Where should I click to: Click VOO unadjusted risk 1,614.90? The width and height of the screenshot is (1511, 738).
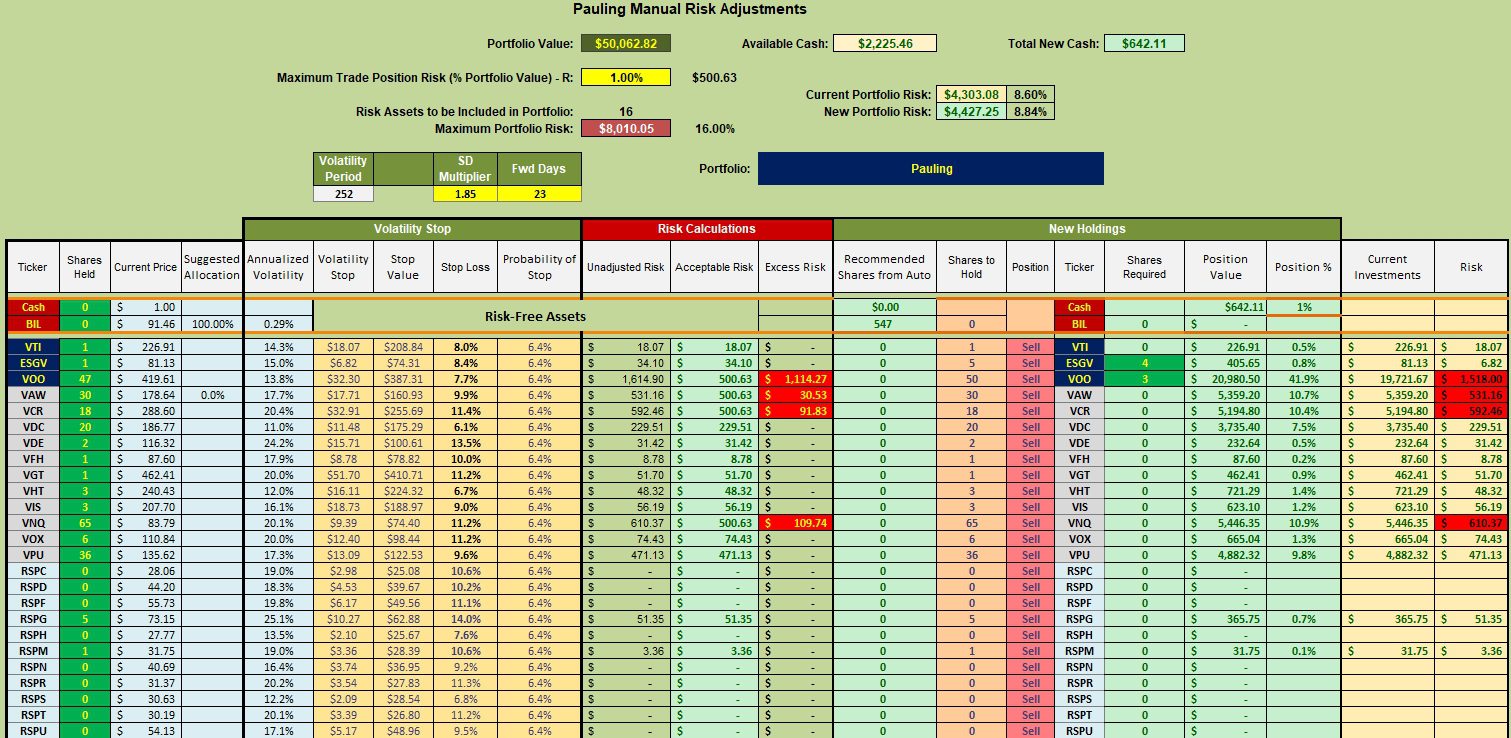click(x=625, y=379)
